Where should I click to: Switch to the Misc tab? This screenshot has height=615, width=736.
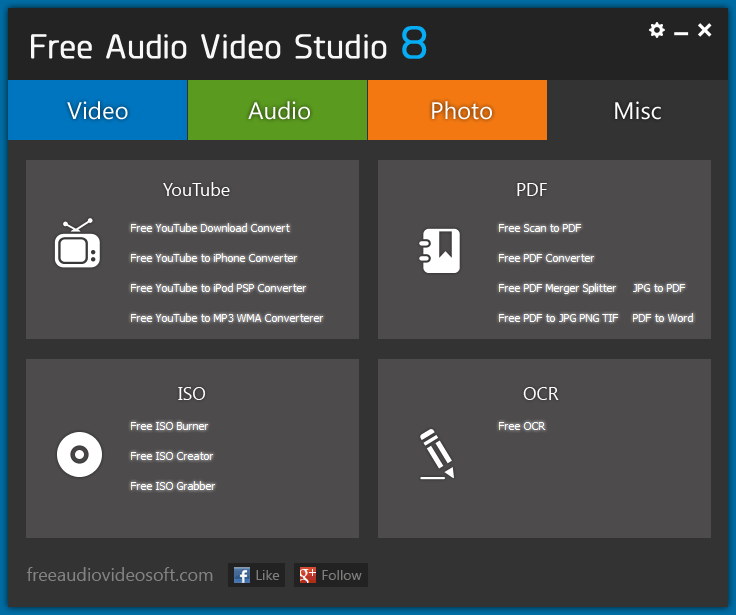coord(637,110)
